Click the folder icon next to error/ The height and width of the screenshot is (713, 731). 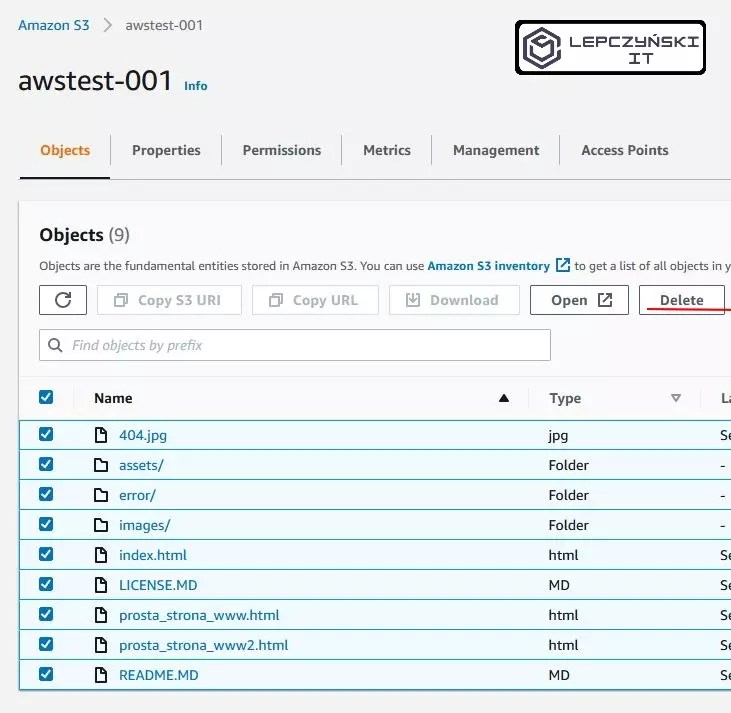[101, 495]
